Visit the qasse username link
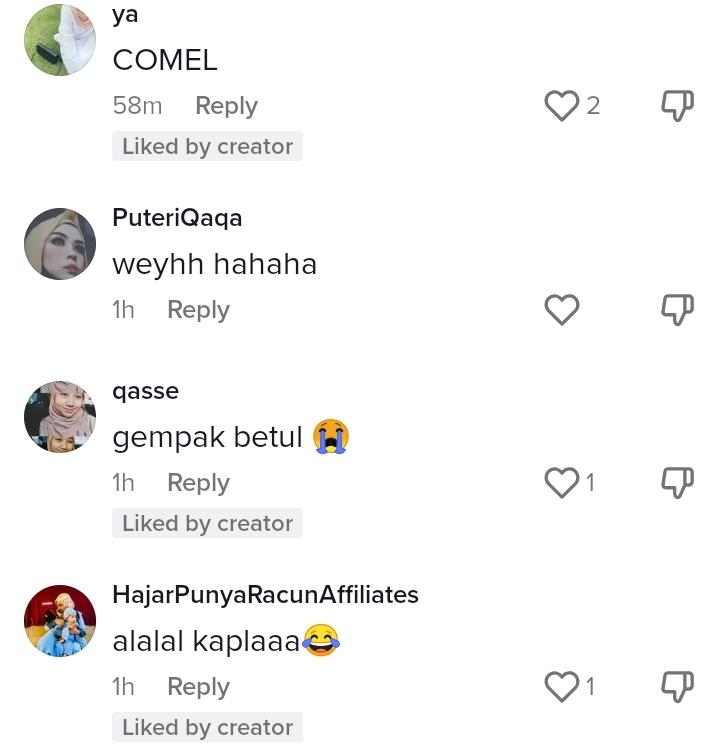Screen dimensions: 720x752 coord(145,391)
